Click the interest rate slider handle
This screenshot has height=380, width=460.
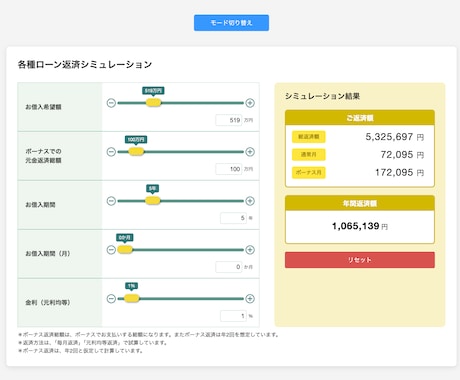tap(132, 298)
